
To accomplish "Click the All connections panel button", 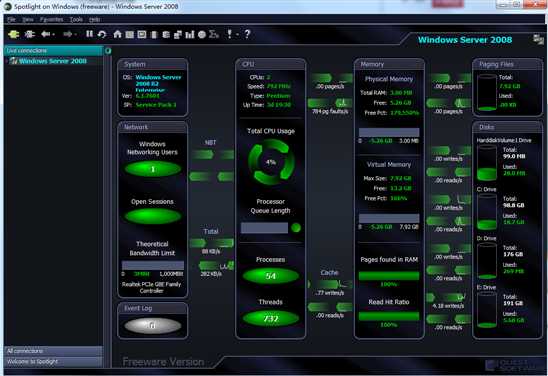I will (53, 351).
